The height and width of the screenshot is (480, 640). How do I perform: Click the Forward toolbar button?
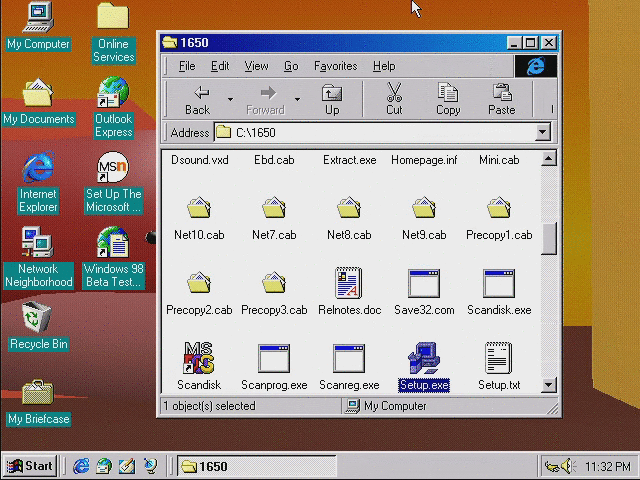[x=266, y=100]
